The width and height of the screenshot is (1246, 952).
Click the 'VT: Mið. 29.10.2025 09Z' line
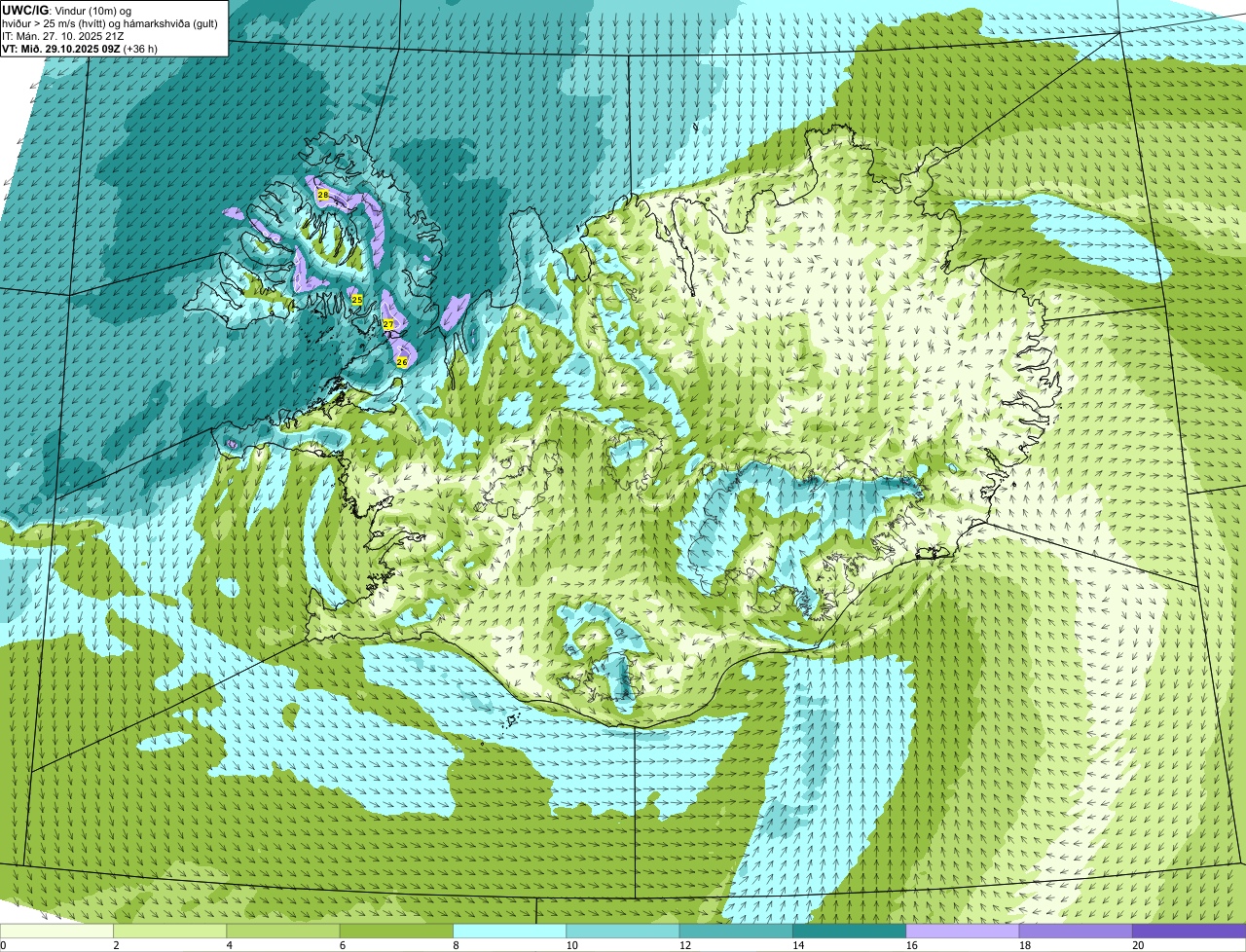[80, 49]
